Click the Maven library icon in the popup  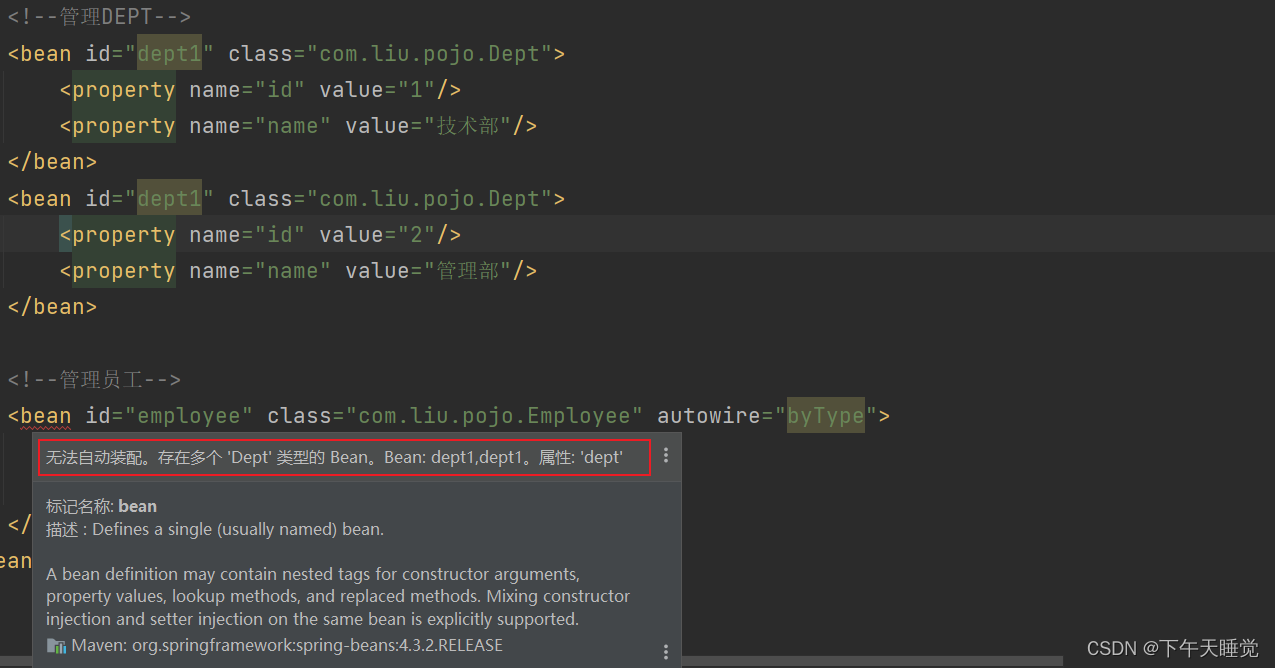point(56,646)
